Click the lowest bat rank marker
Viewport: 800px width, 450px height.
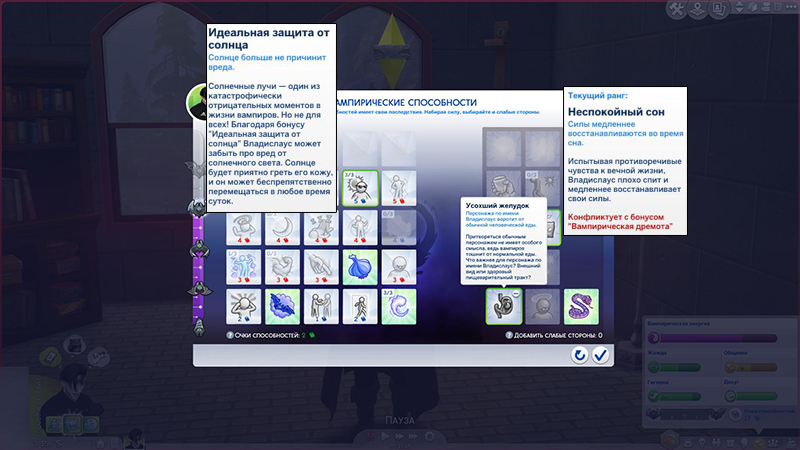coord(198,328)
